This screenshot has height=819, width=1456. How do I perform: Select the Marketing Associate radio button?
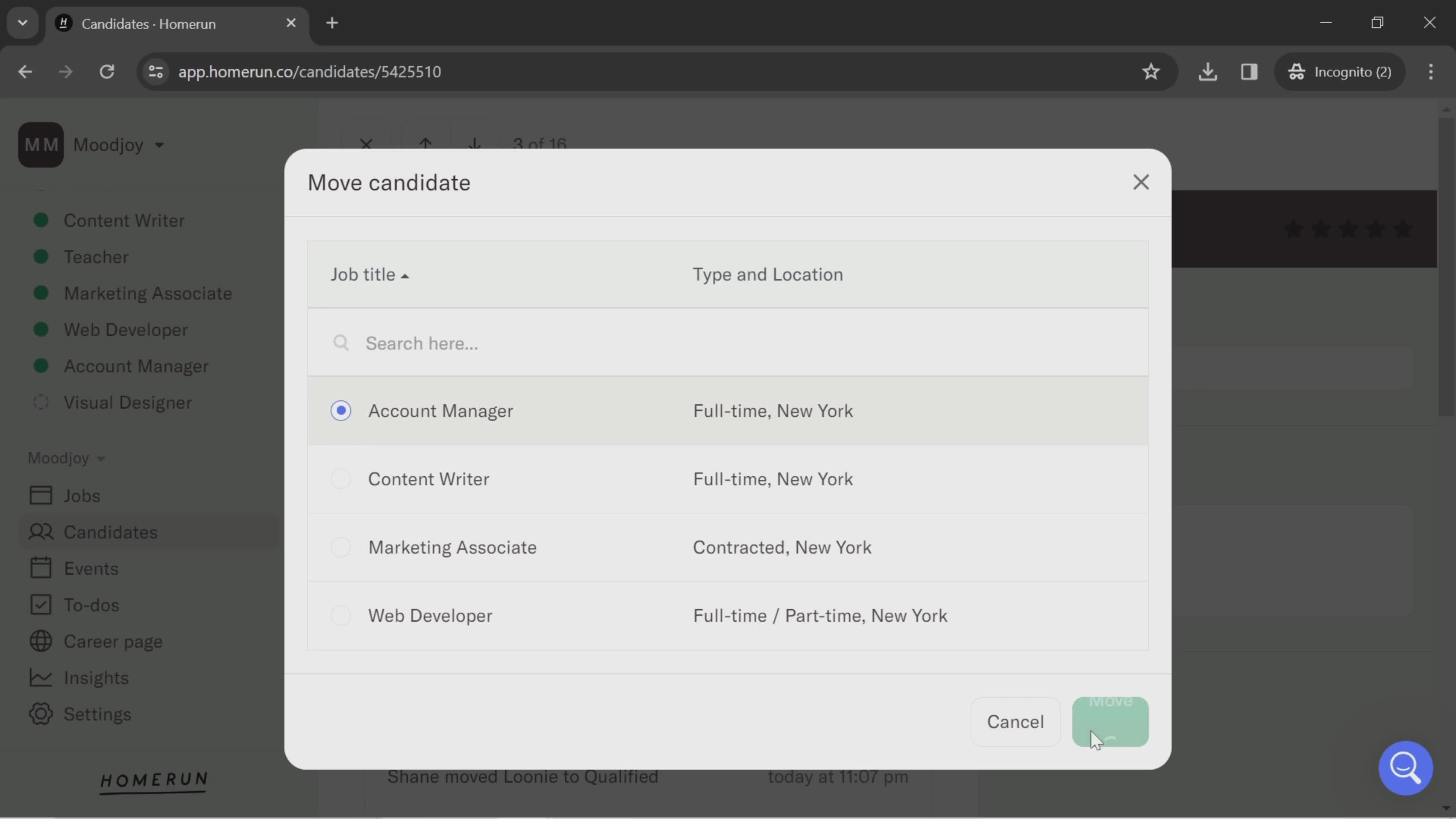(x=341, y=547)
